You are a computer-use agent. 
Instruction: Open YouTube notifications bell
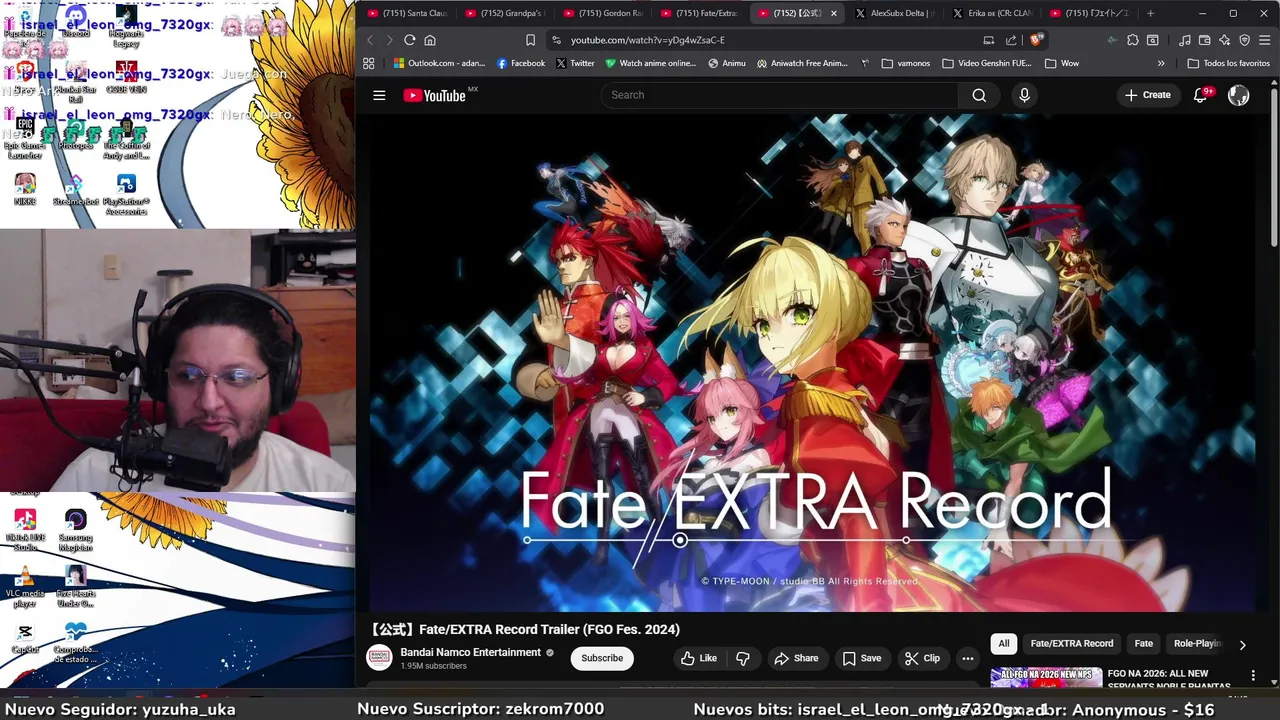click(1200, 95)
